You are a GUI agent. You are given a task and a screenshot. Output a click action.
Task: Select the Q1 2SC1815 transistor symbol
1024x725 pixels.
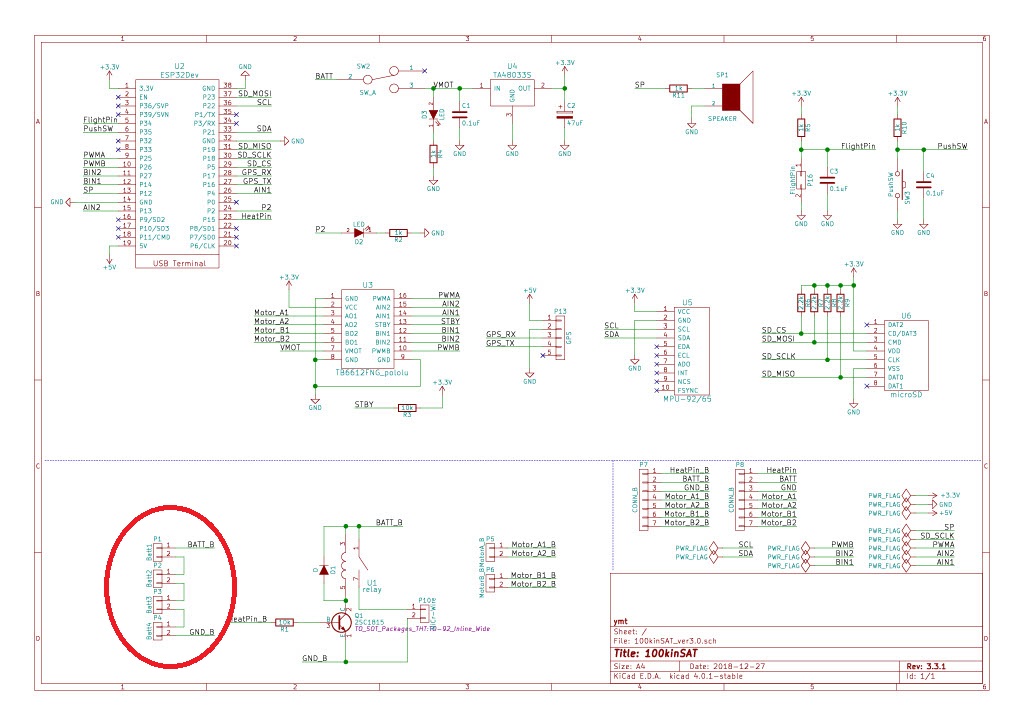[x=340, y=621]
